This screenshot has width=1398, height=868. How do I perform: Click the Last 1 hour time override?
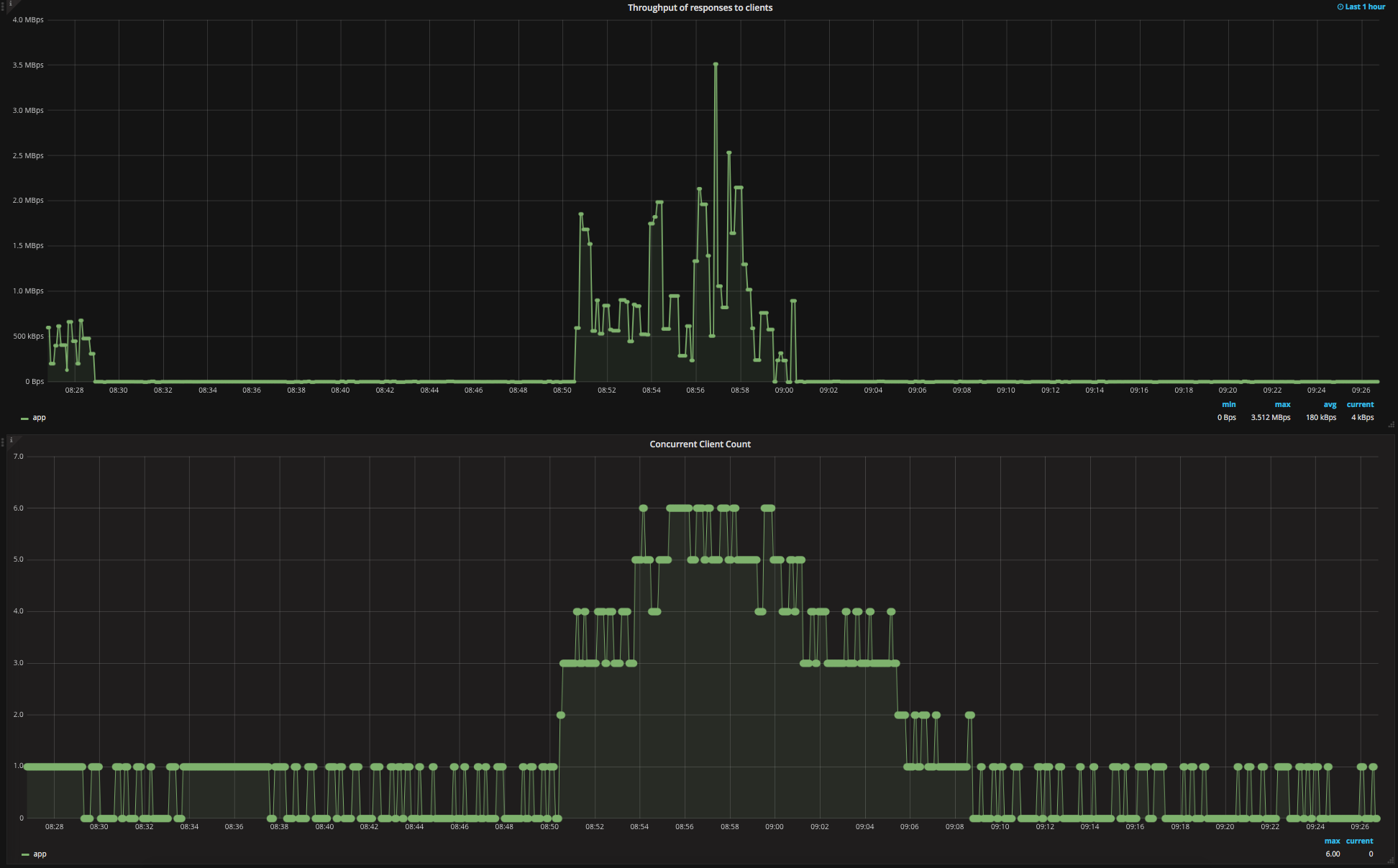pos(1365,7)
